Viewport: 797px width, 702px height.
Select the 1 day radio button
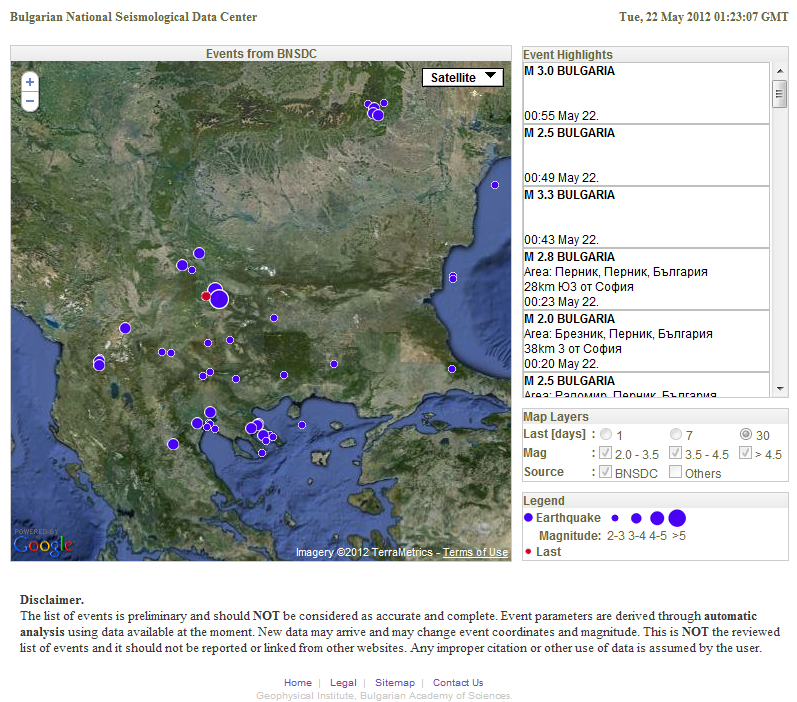606,434
